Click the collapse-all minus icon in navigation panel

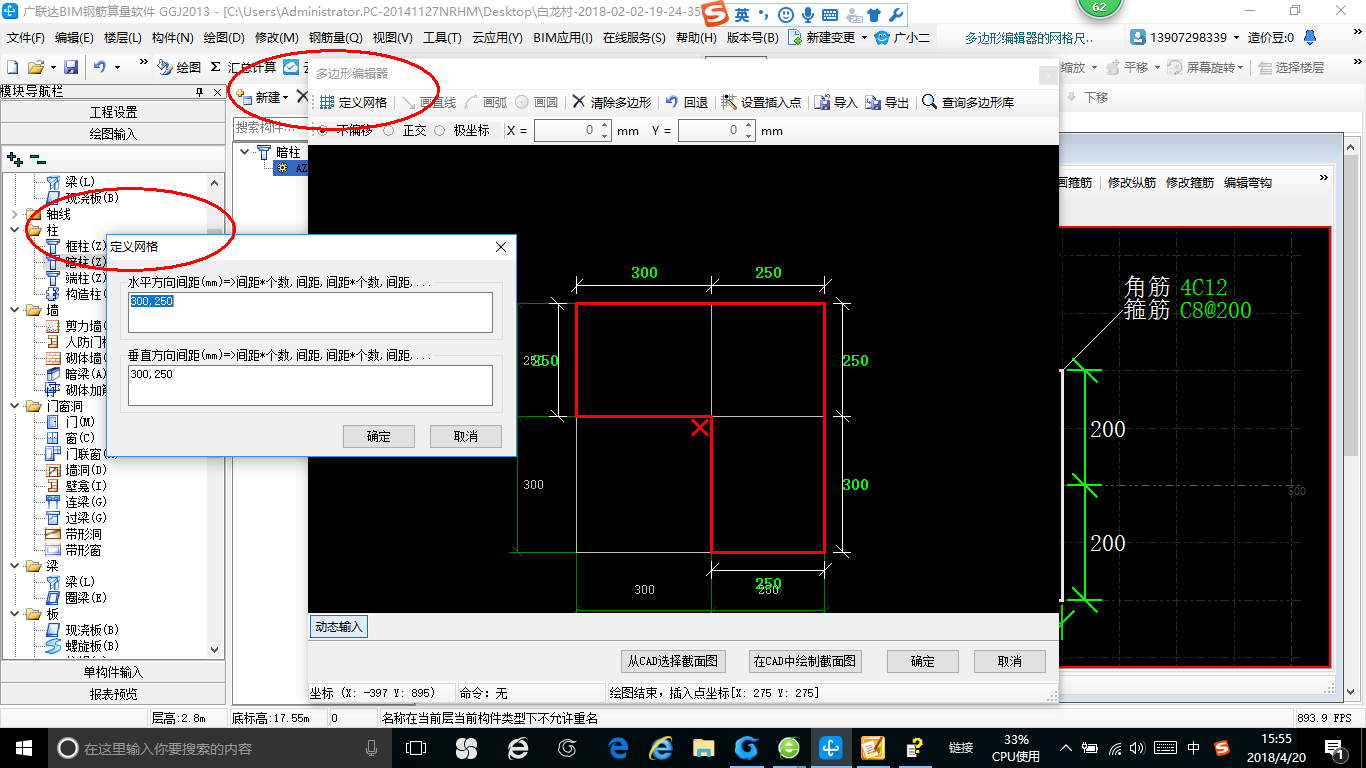(38, 158)
